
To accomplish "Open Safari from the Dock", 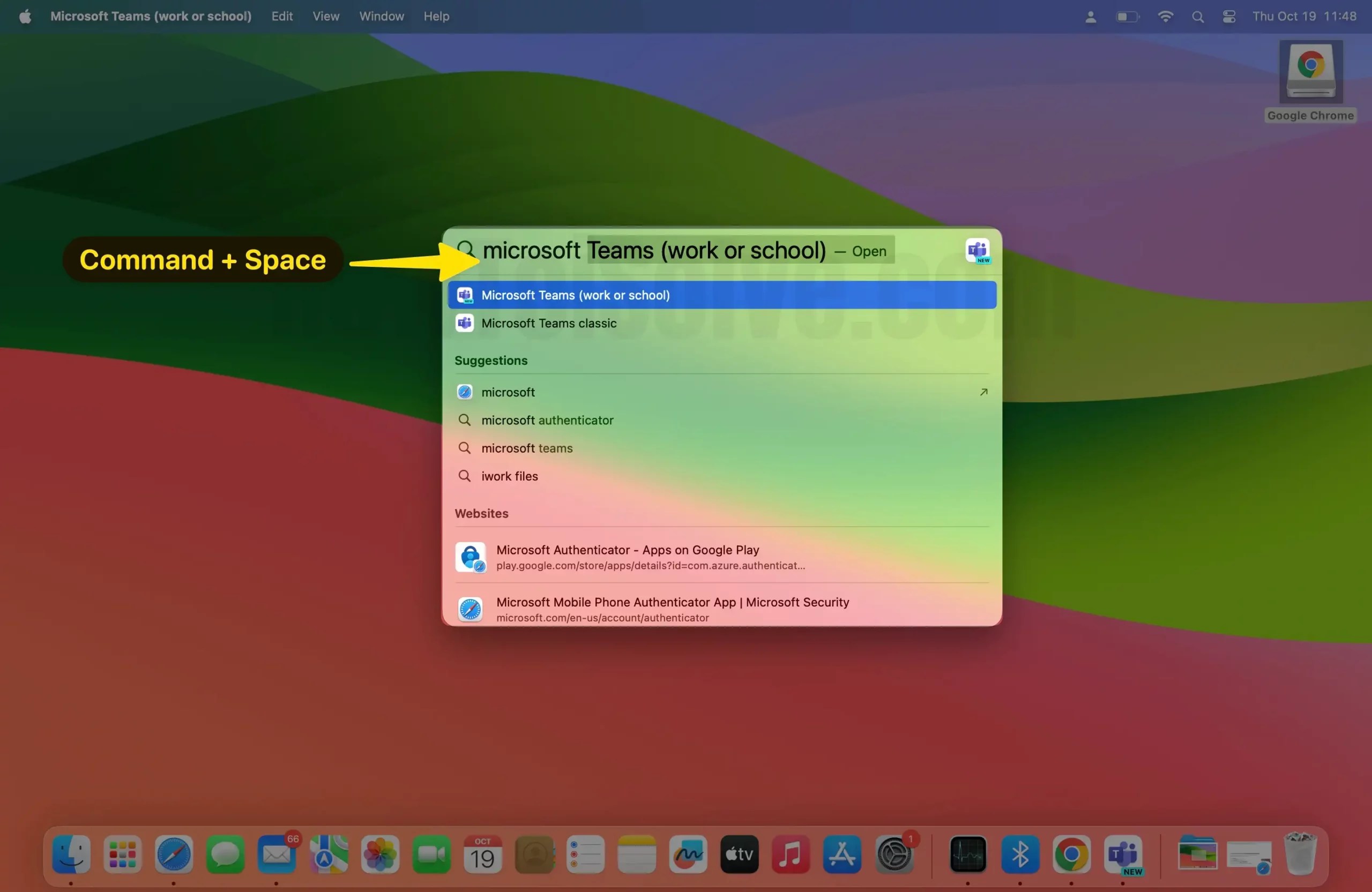I will (174, 855).
